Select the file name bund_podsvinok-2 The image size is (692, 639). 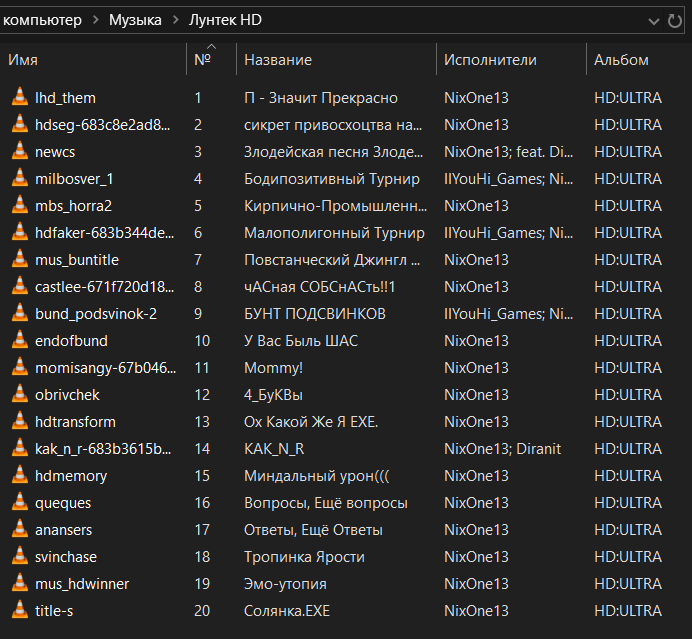(96, 314)
